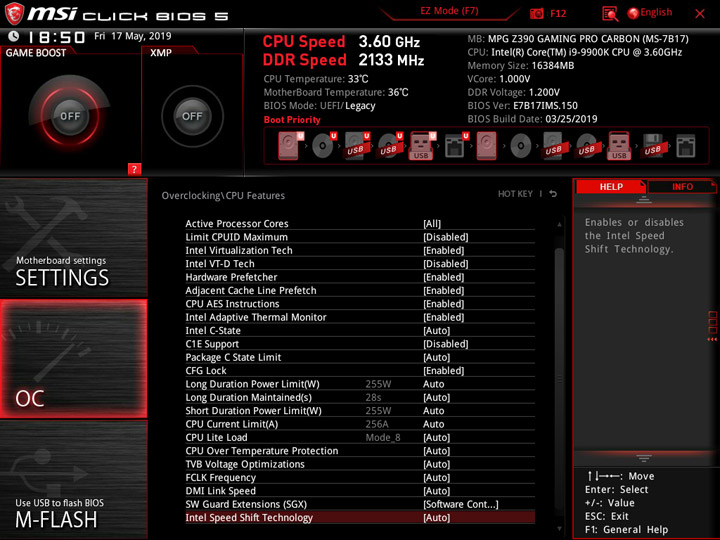Click the clock icon beside the time
This screenshot has height=540, width=720.
coord(14,36)
